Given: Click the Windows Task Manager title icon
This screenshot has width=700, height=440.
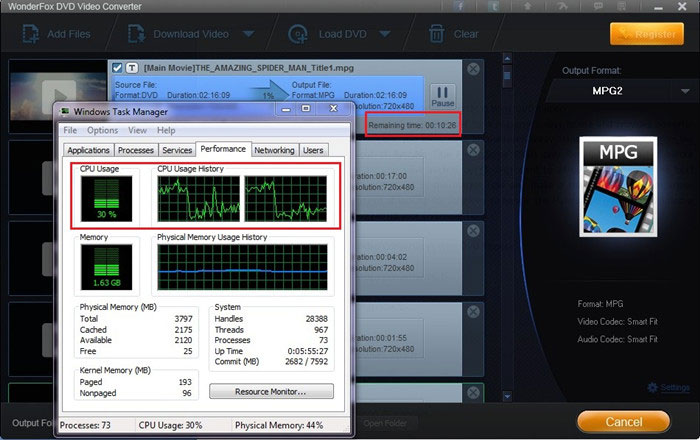Looking at the screenshot, I should 65,112.
